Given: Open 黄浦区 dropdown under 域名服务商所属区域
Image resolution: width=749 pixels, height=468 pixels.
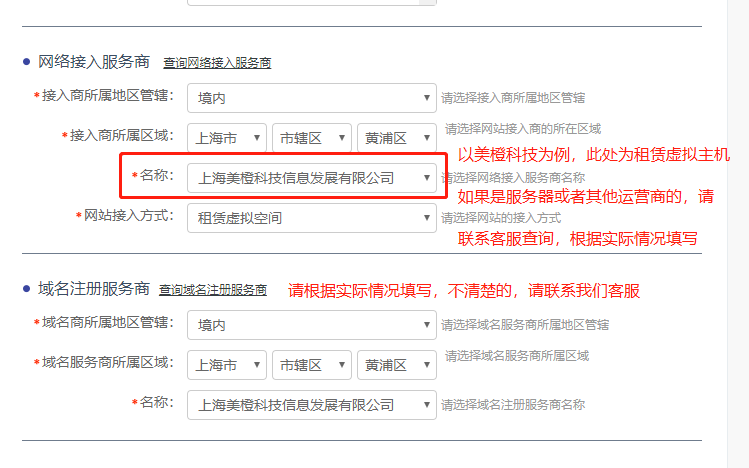Looking at the screenshot, I should pos(396,365).
